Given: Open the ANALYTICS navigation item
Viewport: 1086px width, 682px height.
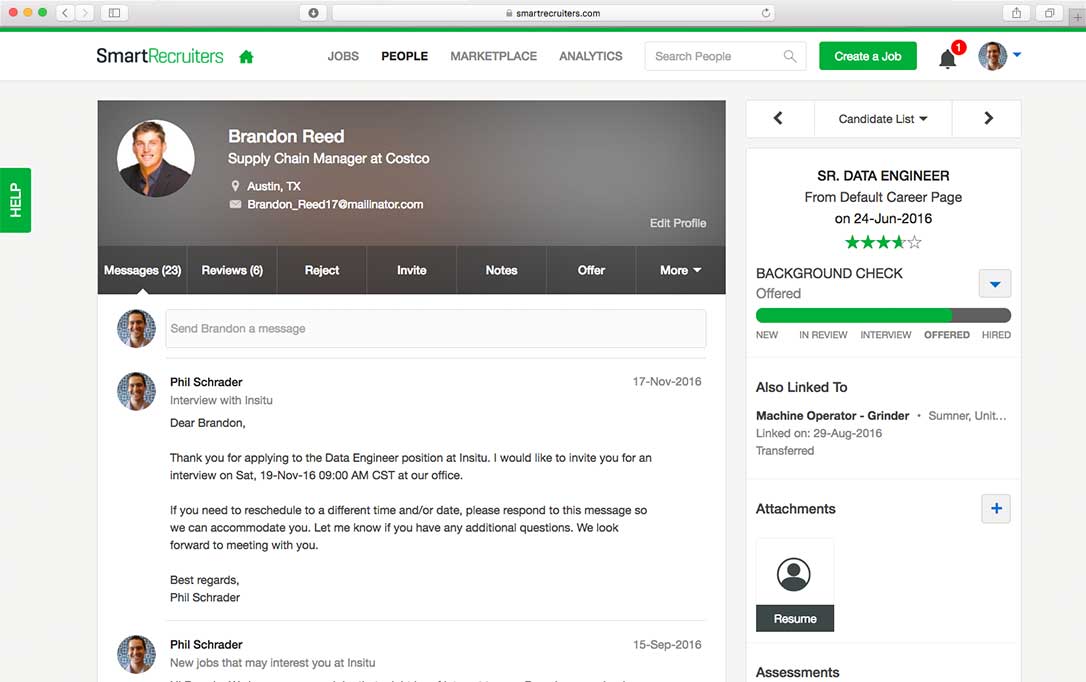Looking at the screenshot, I should click(591, 56).
